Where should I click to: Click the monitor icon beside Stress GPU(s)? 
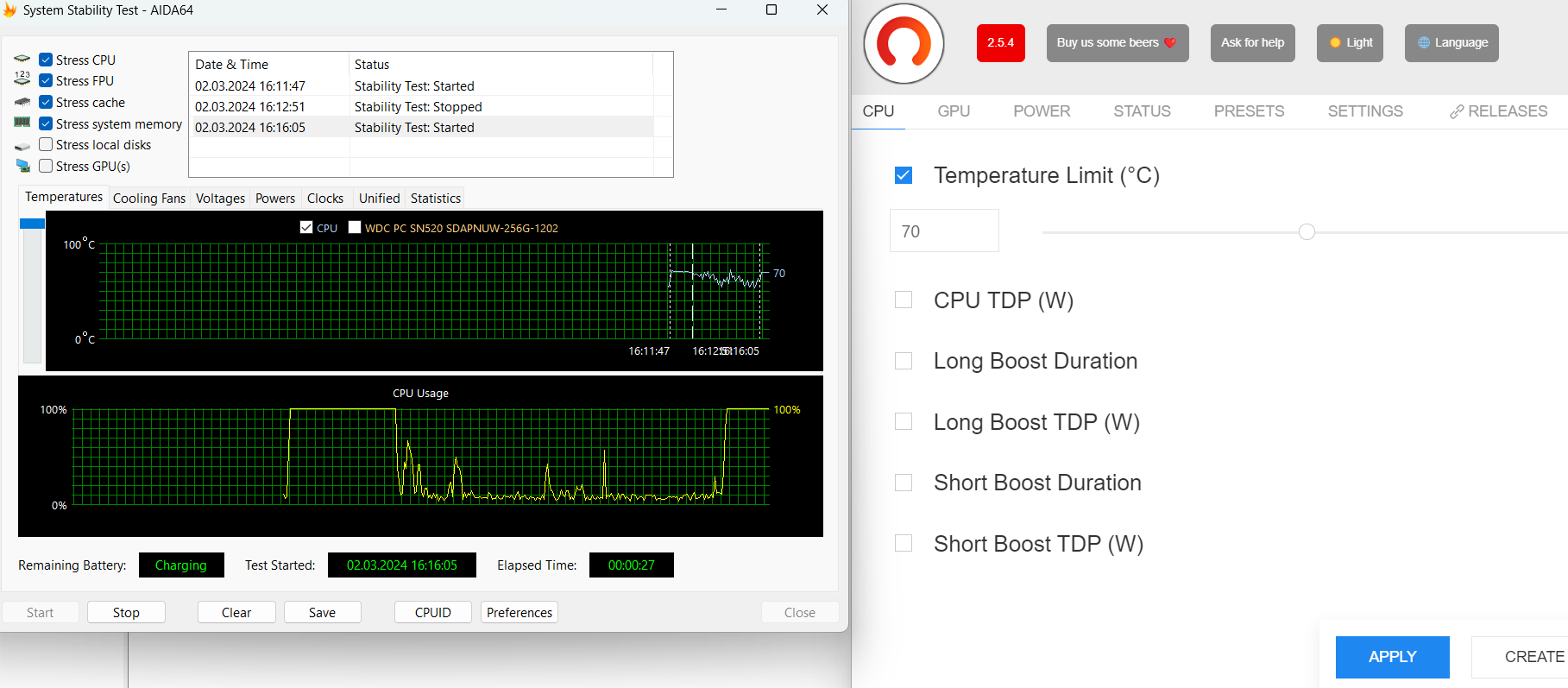[22, 166]
